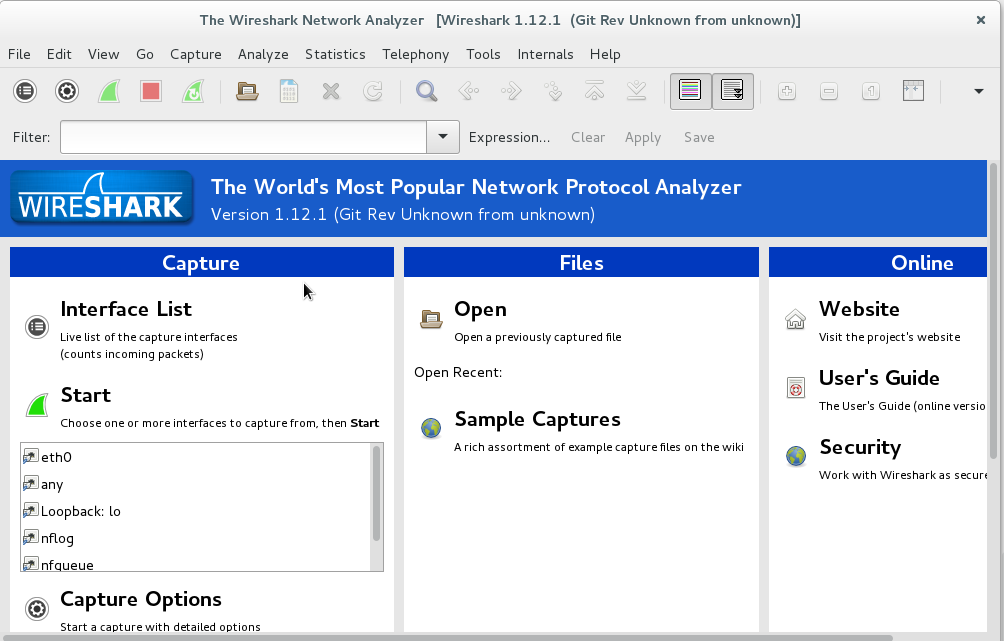1004x641 pixels.
Task: Open the Go menu
Action: [x=145, y=54]
